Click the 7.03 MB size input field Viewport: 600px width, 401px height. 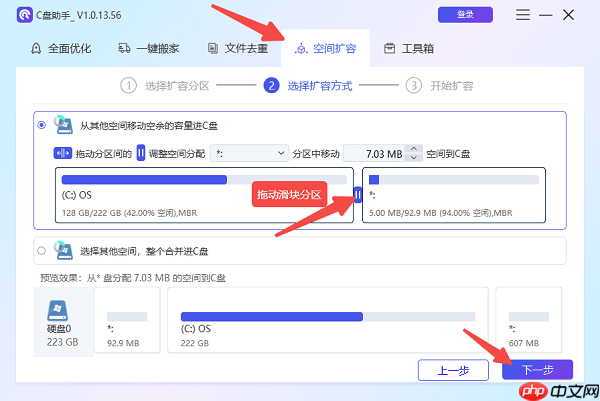[x=375, y=153]
